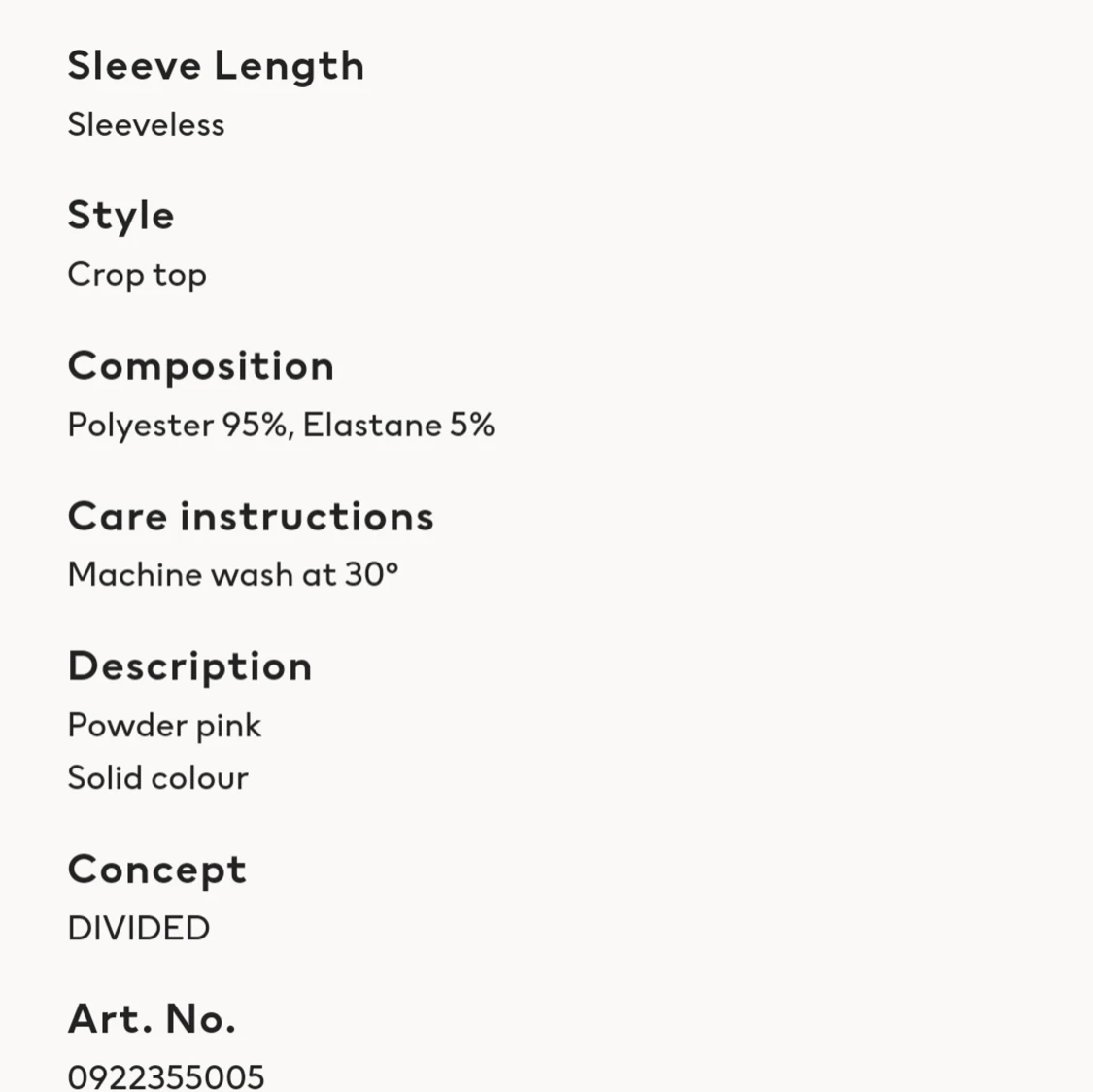Click the Style heading

(x=120, y=216)
